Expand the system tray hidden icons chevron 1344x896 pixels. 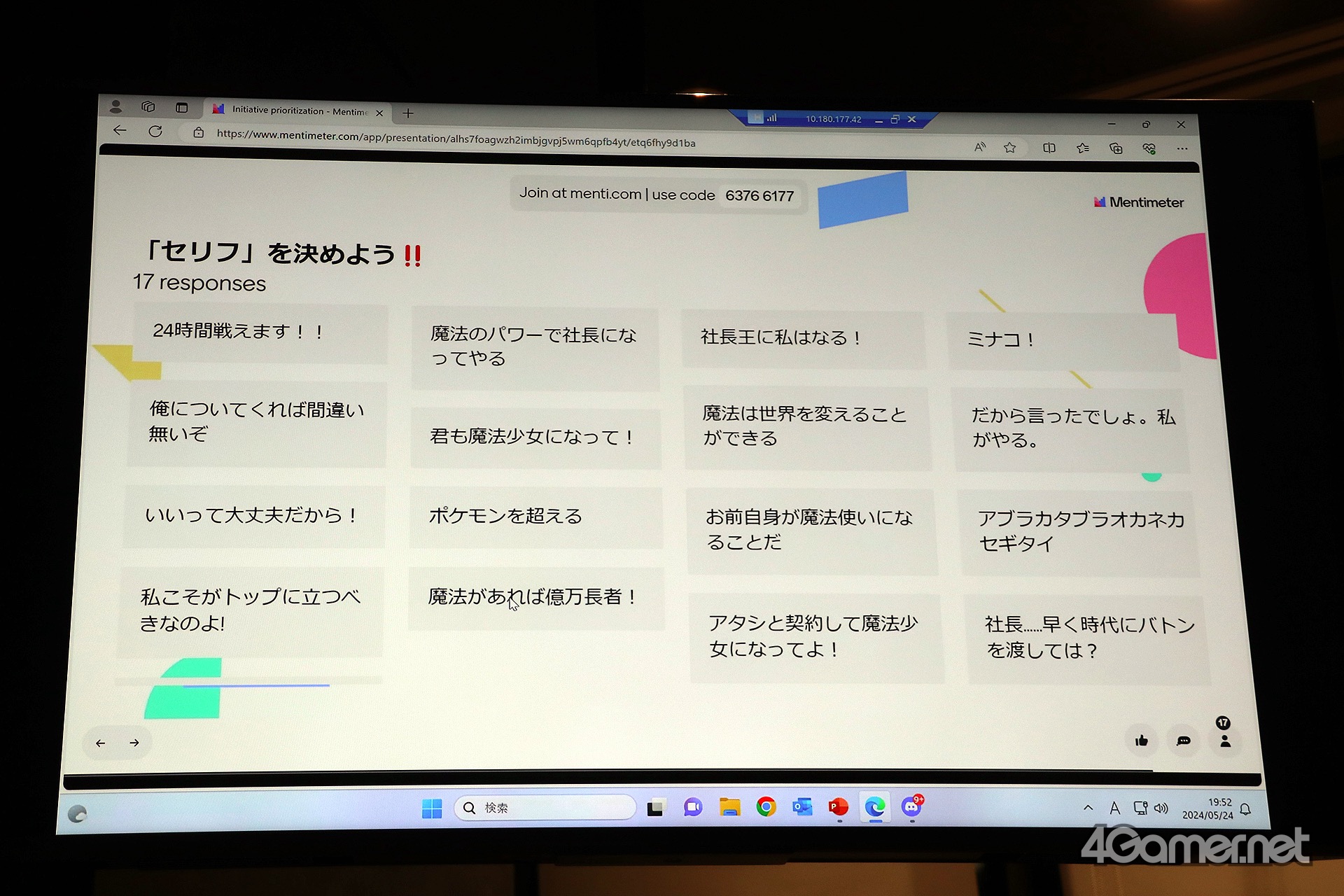[1088, 808]
